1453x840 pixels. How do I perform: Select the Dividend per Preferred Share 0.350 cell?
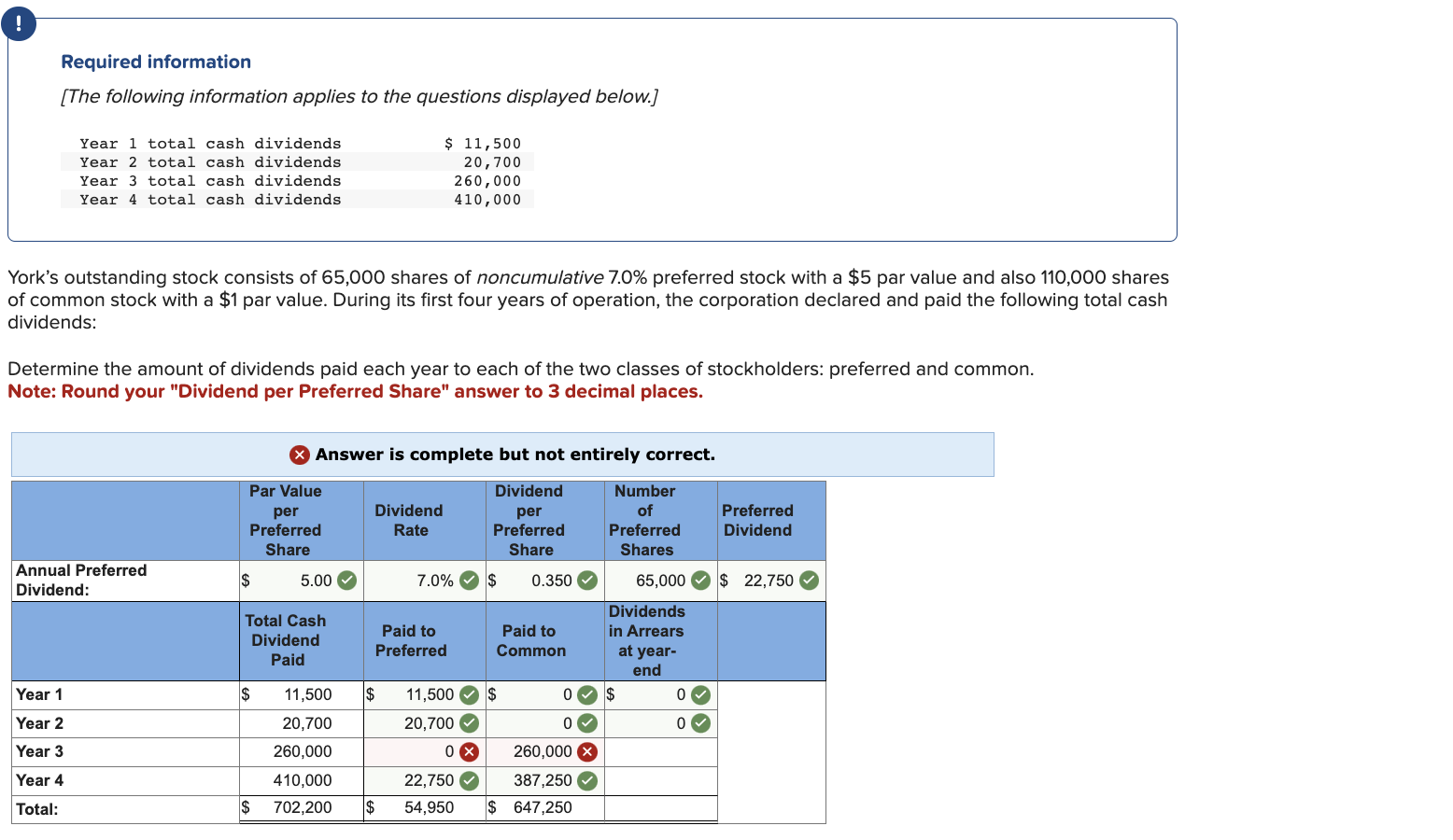[x=545, y=581]
